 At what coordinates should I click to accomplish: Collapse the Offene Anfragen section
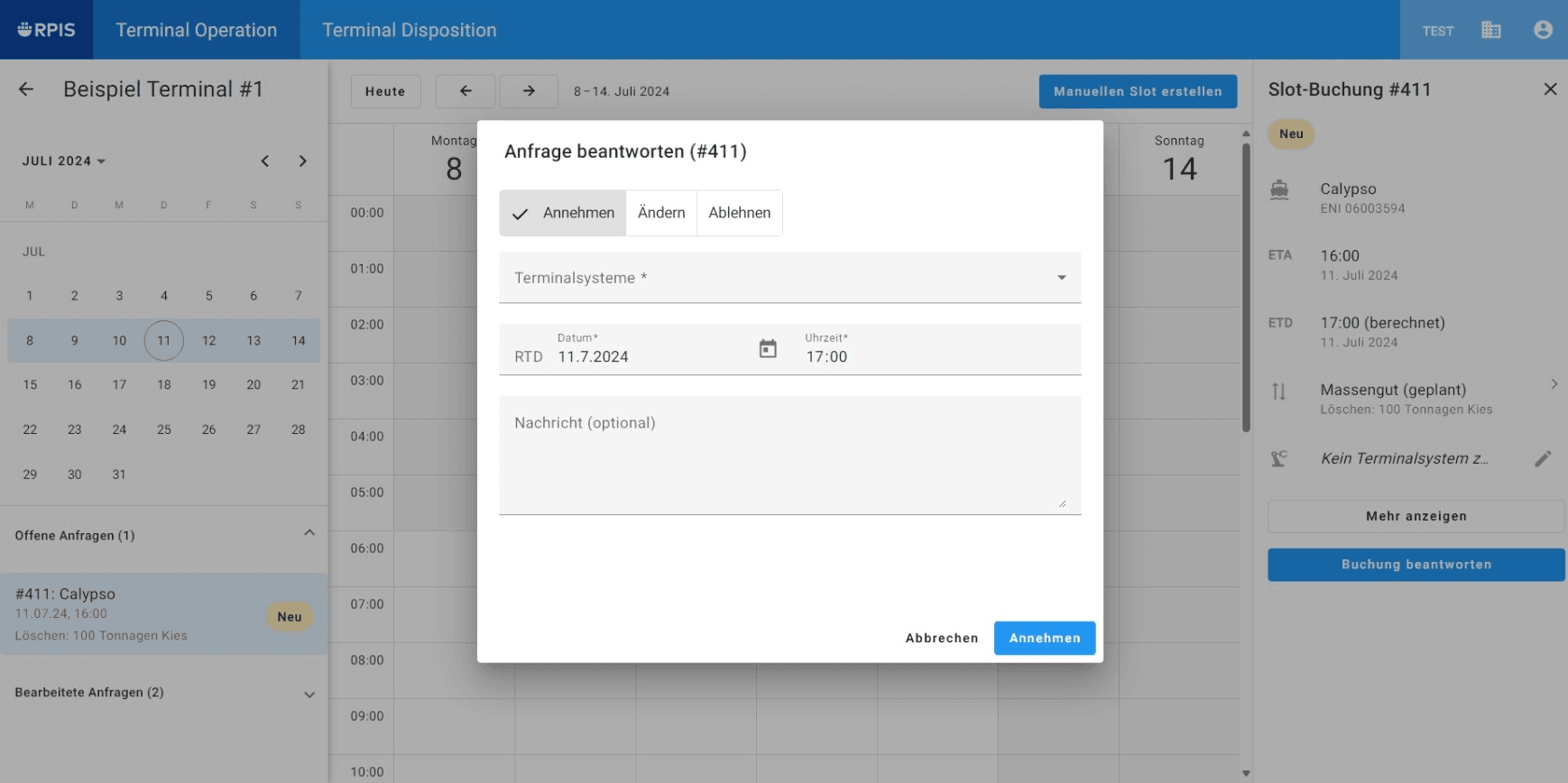309,533
